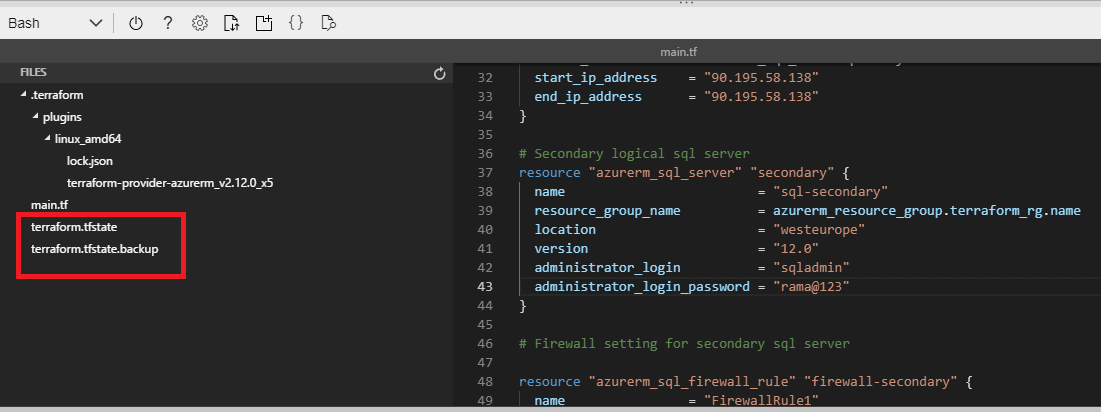Click line number 37 in the gutter
The image size is (1101, 412).
tap(486, 172)
